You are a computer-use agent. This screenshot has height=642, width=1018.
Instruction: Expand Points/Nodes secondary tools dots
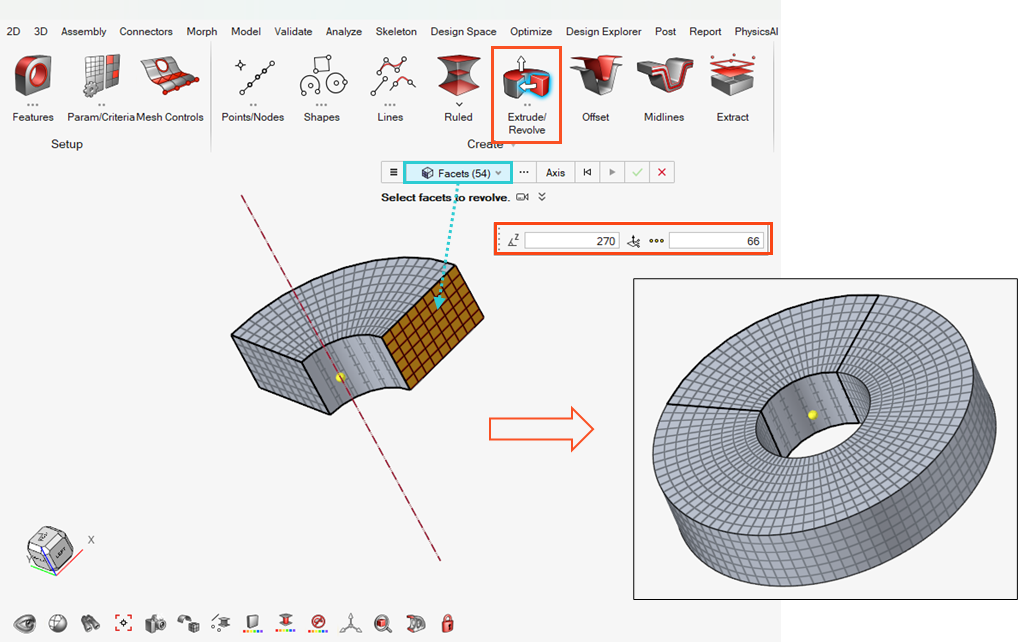click(x=253, y=105)
